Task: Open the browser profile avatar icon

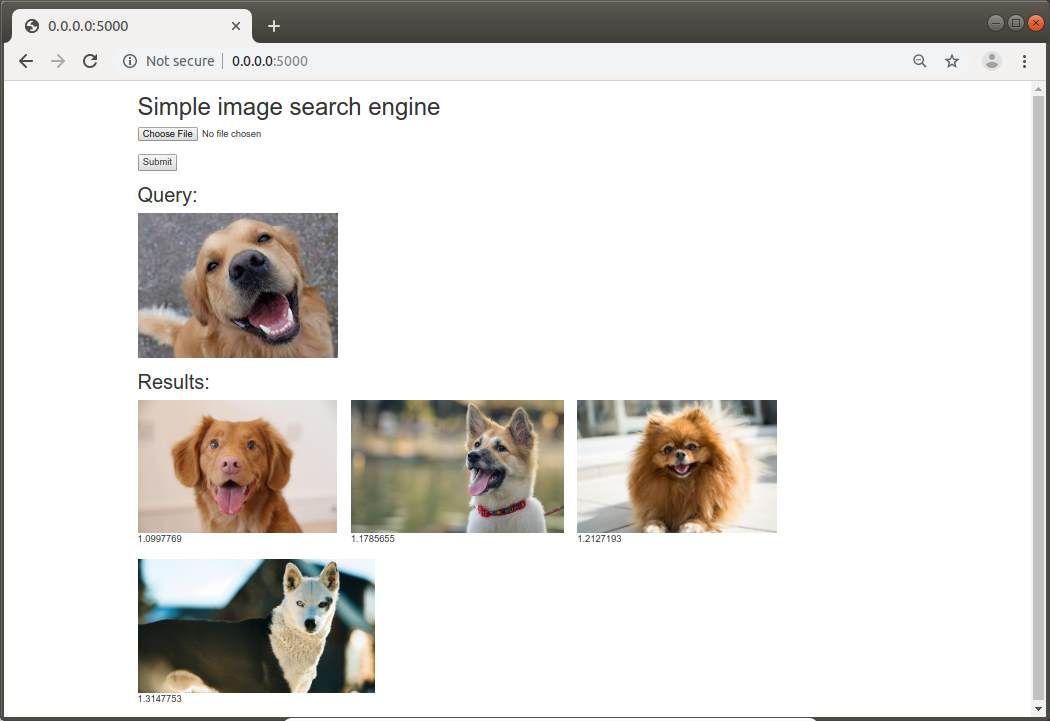Action: (991, 61)
